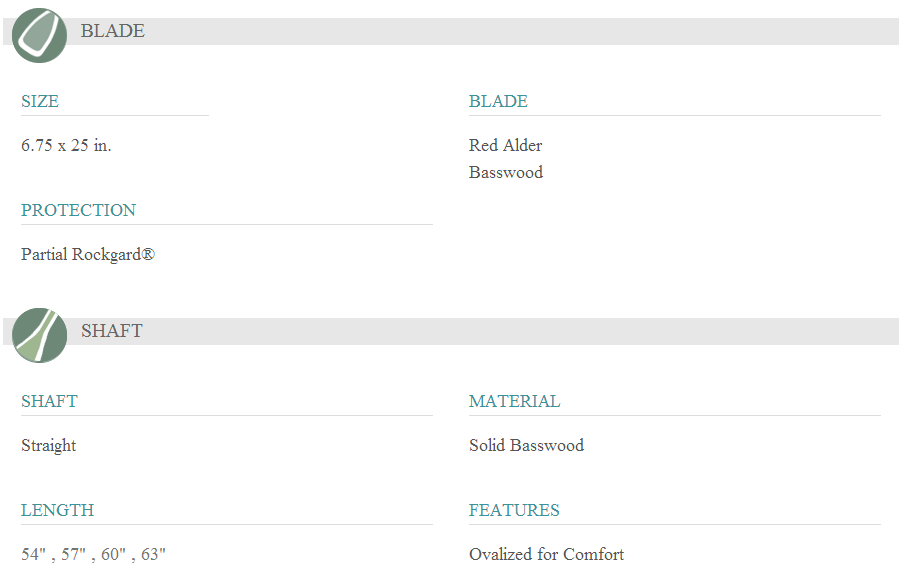Click the LENGTH heading

tap(57, 510)
